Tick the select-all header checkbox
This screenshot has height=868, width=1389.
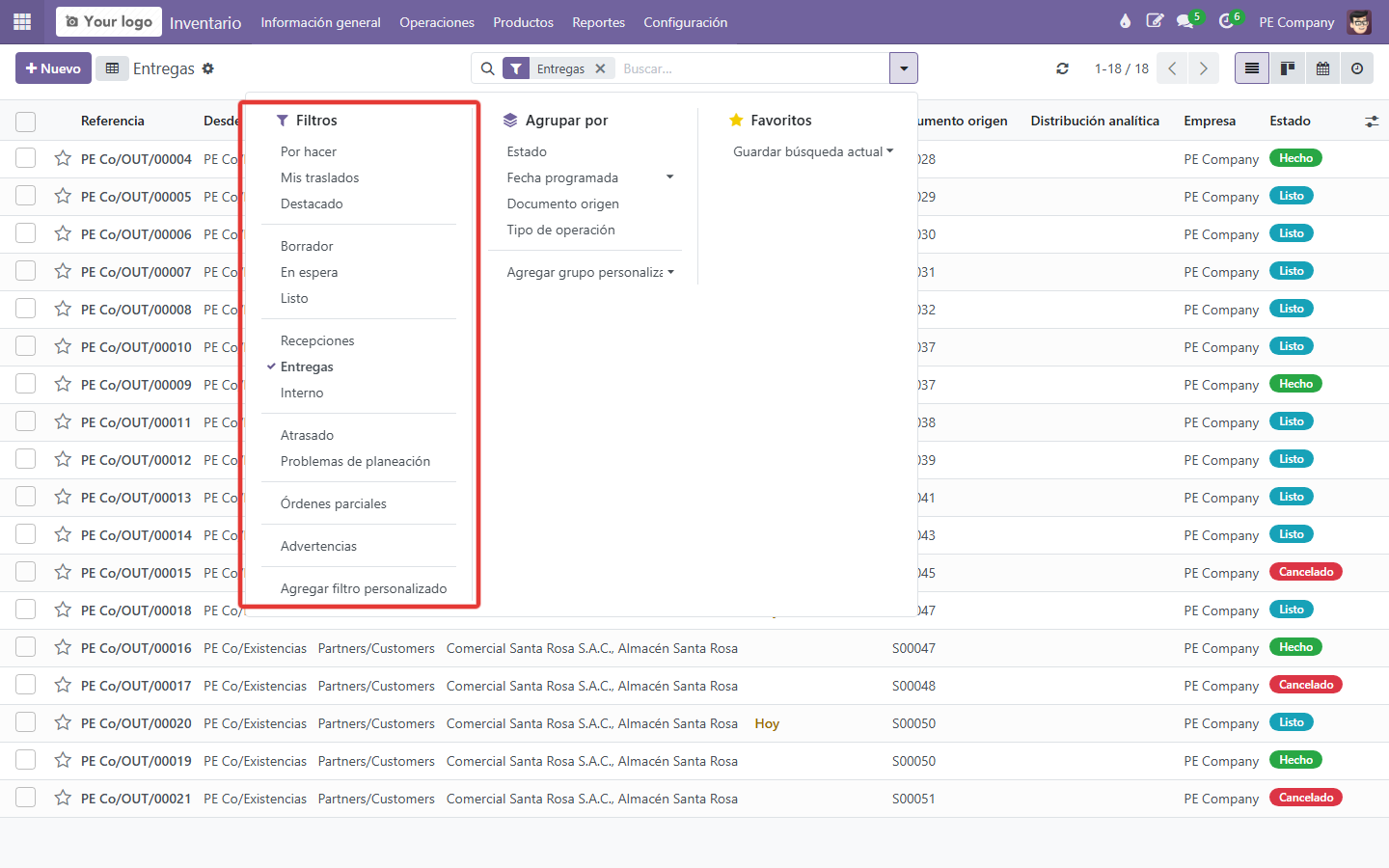[x=26, y=122]
